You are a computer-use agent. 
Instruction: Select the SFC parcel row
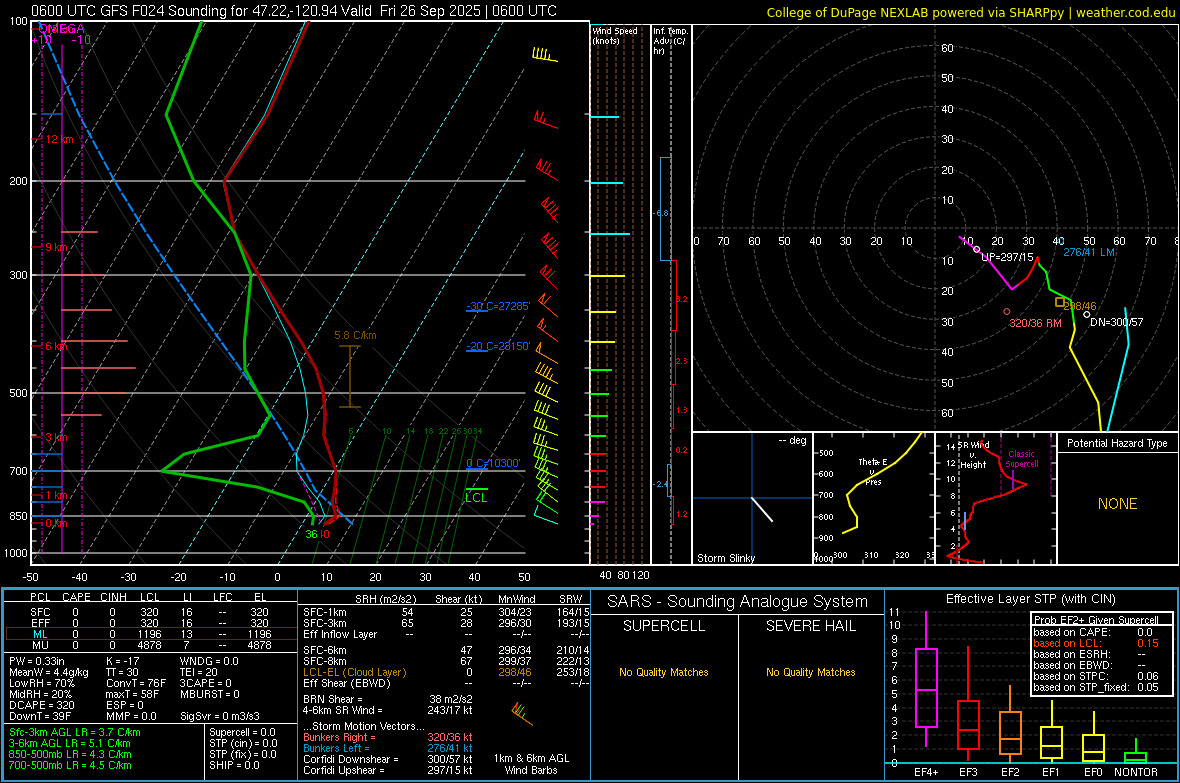[151, 612]
